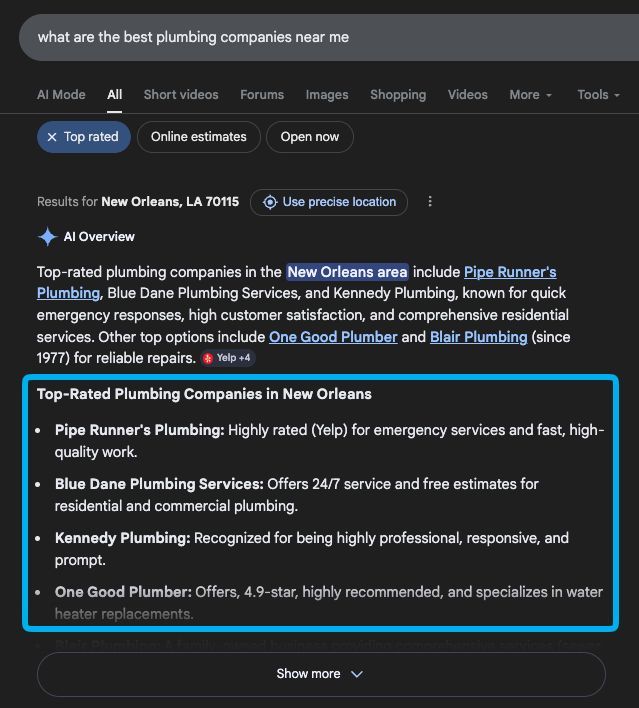Expand the More dropdown menu
Viewport: 639px width, 708px height.
point(530,94)
